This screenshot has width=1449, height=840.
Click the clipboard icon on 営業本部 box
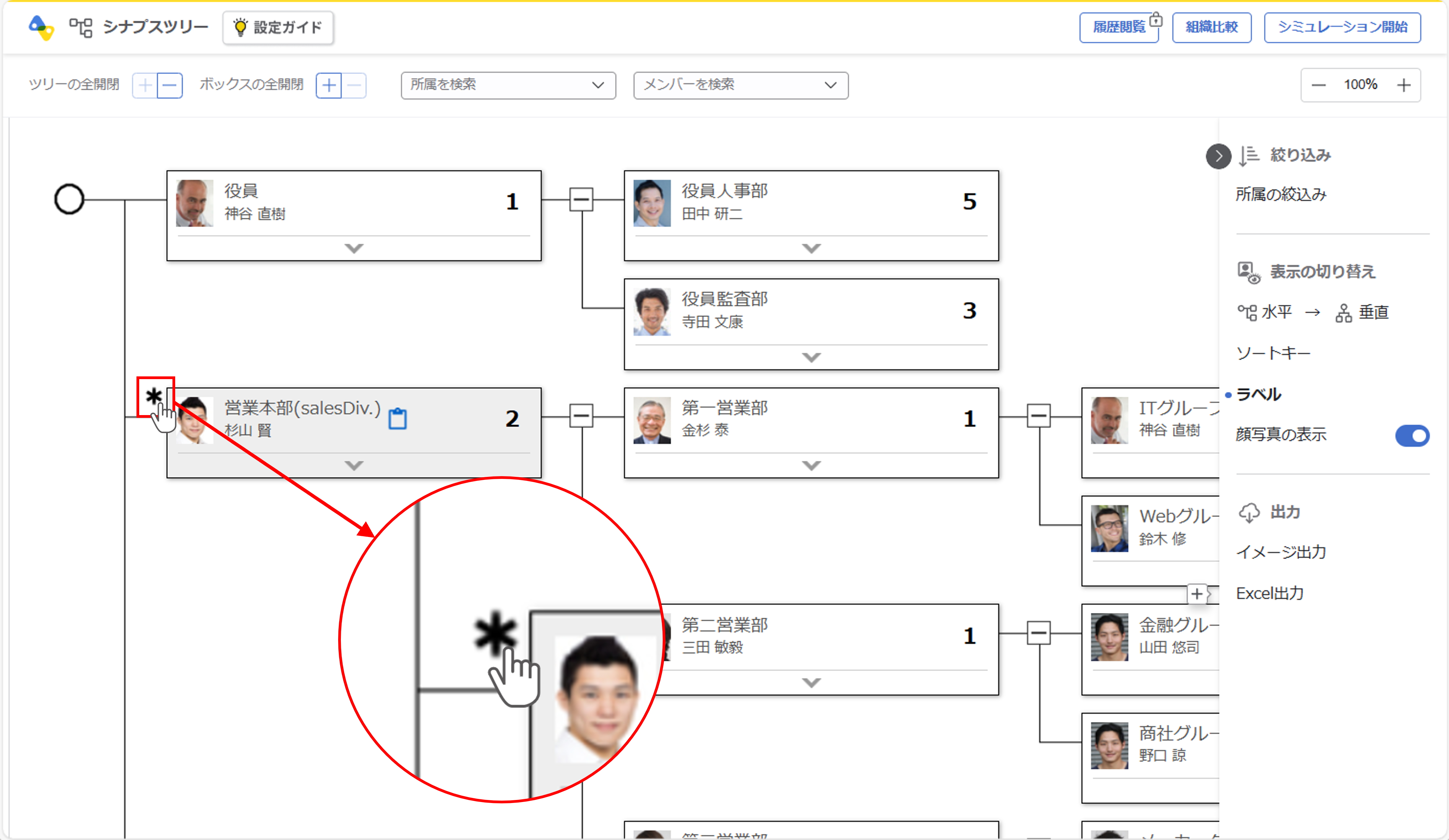click(397, 418)
